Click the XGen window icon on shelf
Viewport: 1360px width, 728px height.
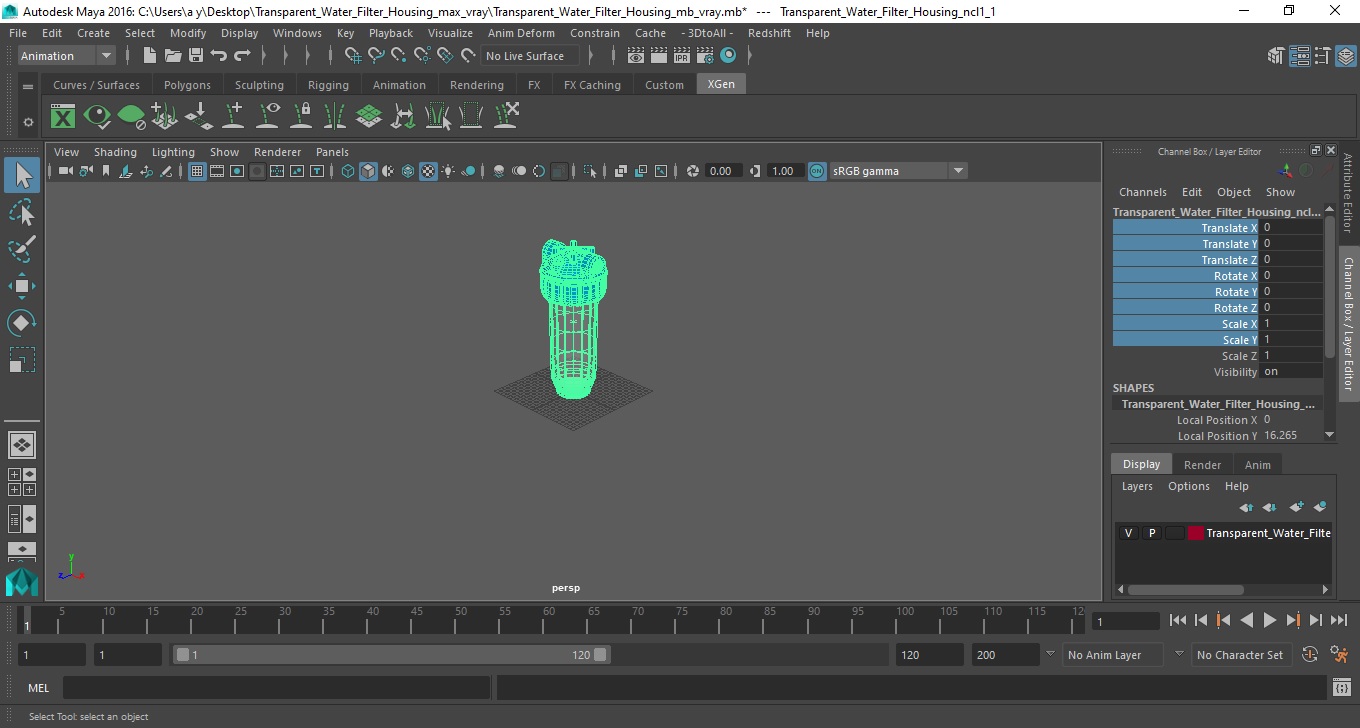[63, 116]
